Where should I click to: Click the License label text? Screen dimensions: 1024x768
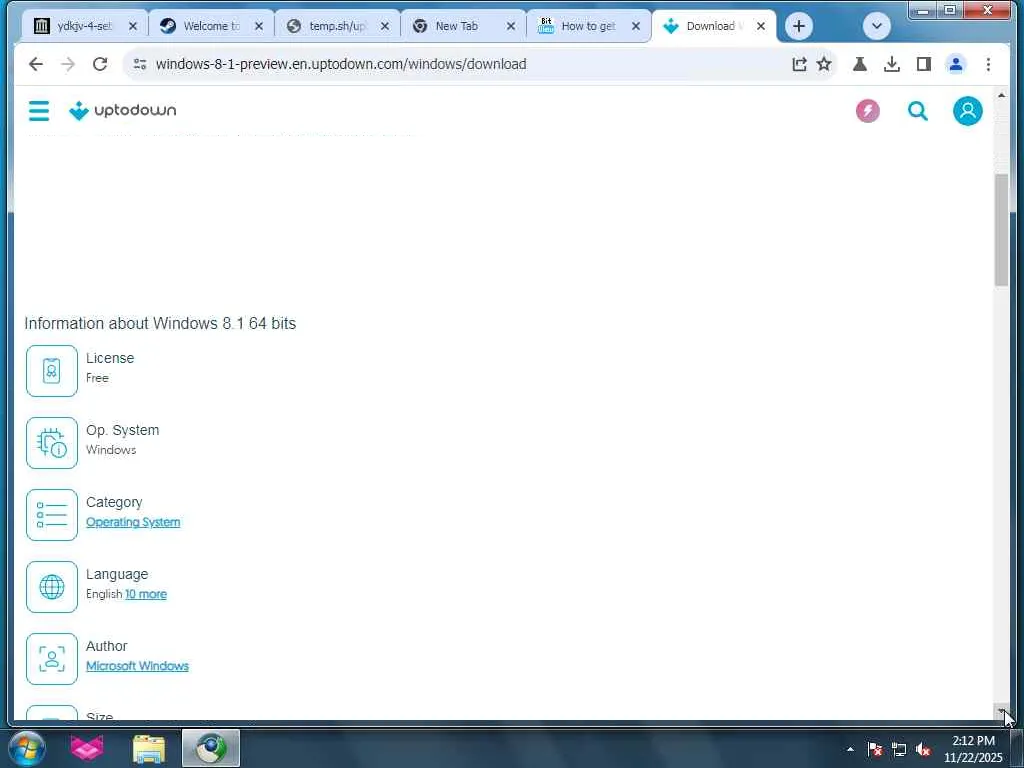click(x=110, y=358)
